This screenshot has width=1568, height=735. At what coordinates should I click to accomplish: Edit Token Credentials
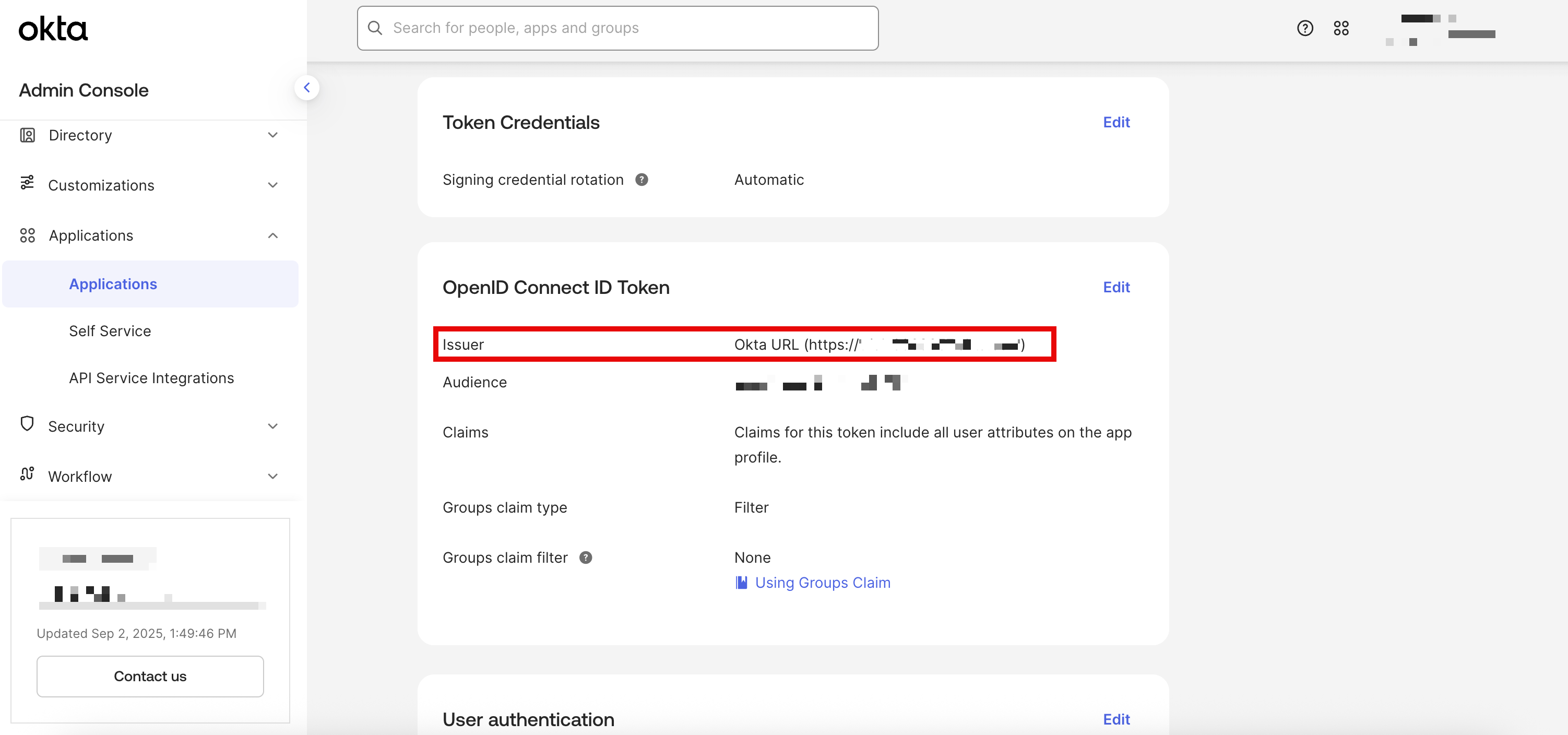[x=1116, y=122]
